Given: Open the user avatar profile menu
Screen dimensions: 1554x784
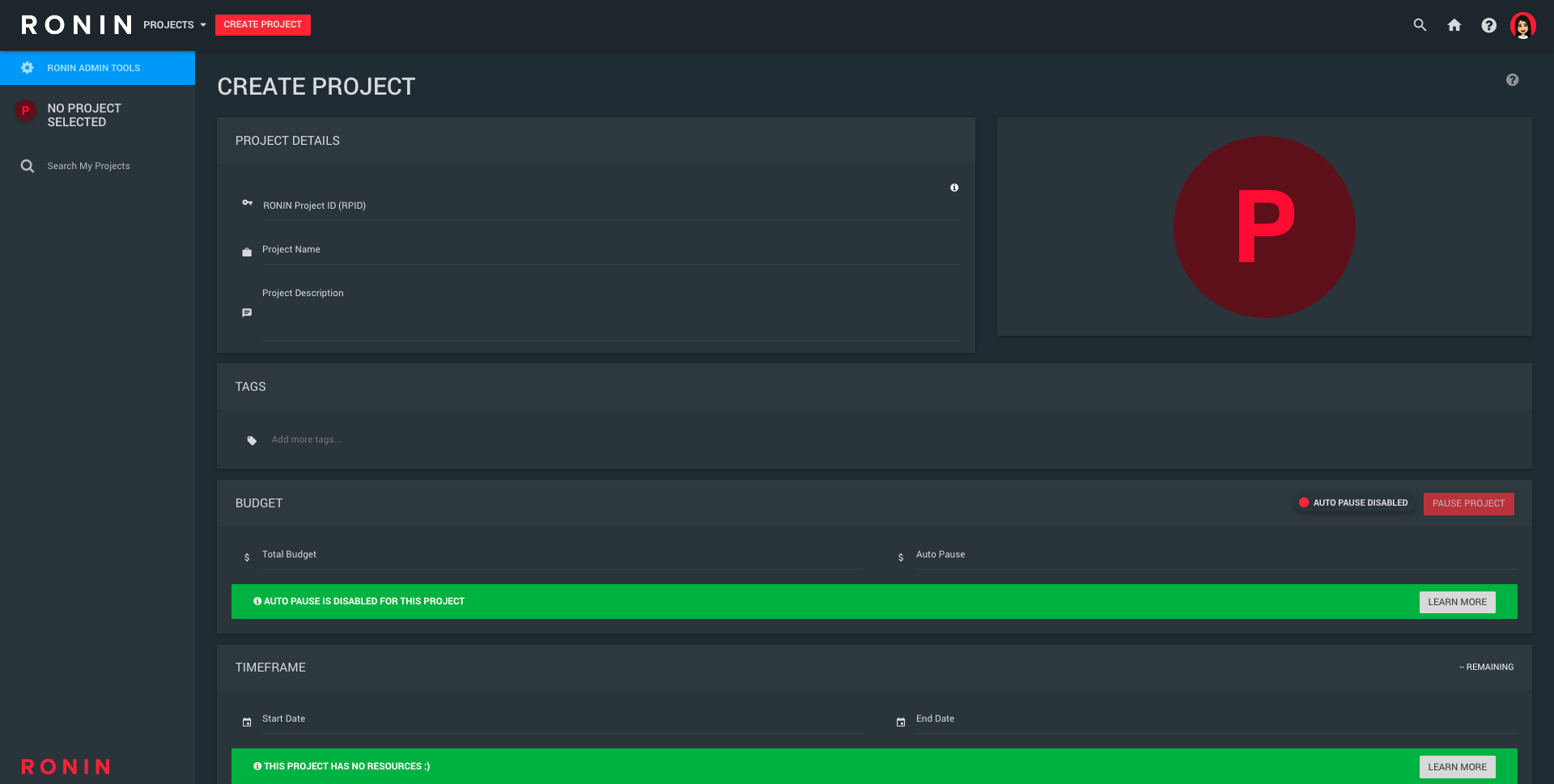Looking at the screenshot, I should point(1523,25).
